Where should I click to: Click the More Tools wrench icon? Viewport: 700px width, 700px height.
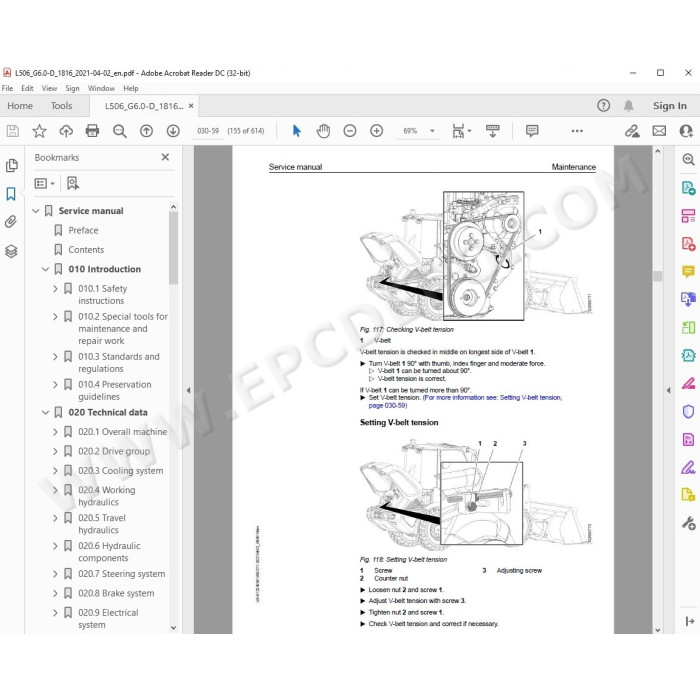click(688, 523)
